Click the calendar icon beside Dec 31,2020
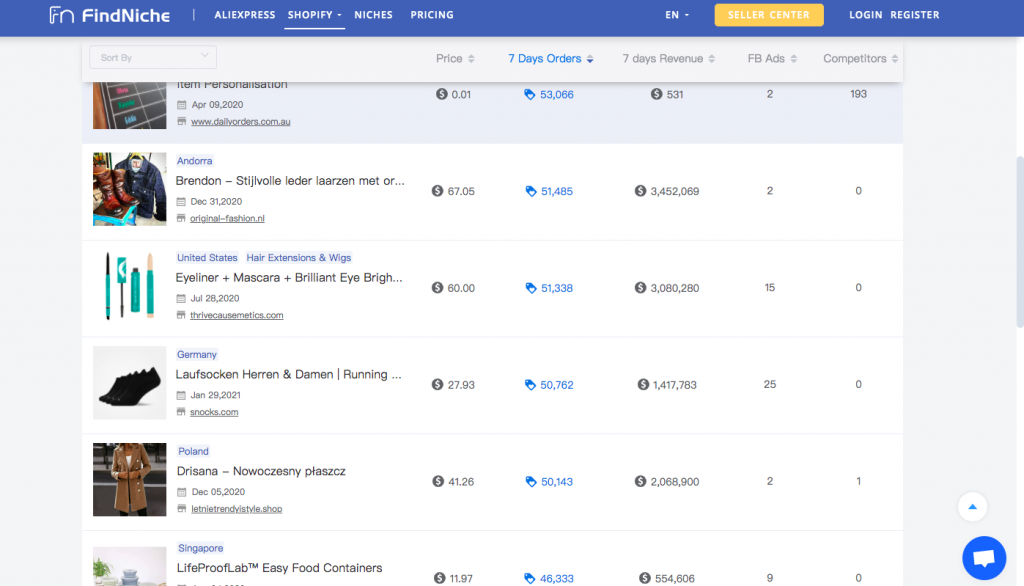The height and width of the screenshot is (586, 1024). point(181,202)
